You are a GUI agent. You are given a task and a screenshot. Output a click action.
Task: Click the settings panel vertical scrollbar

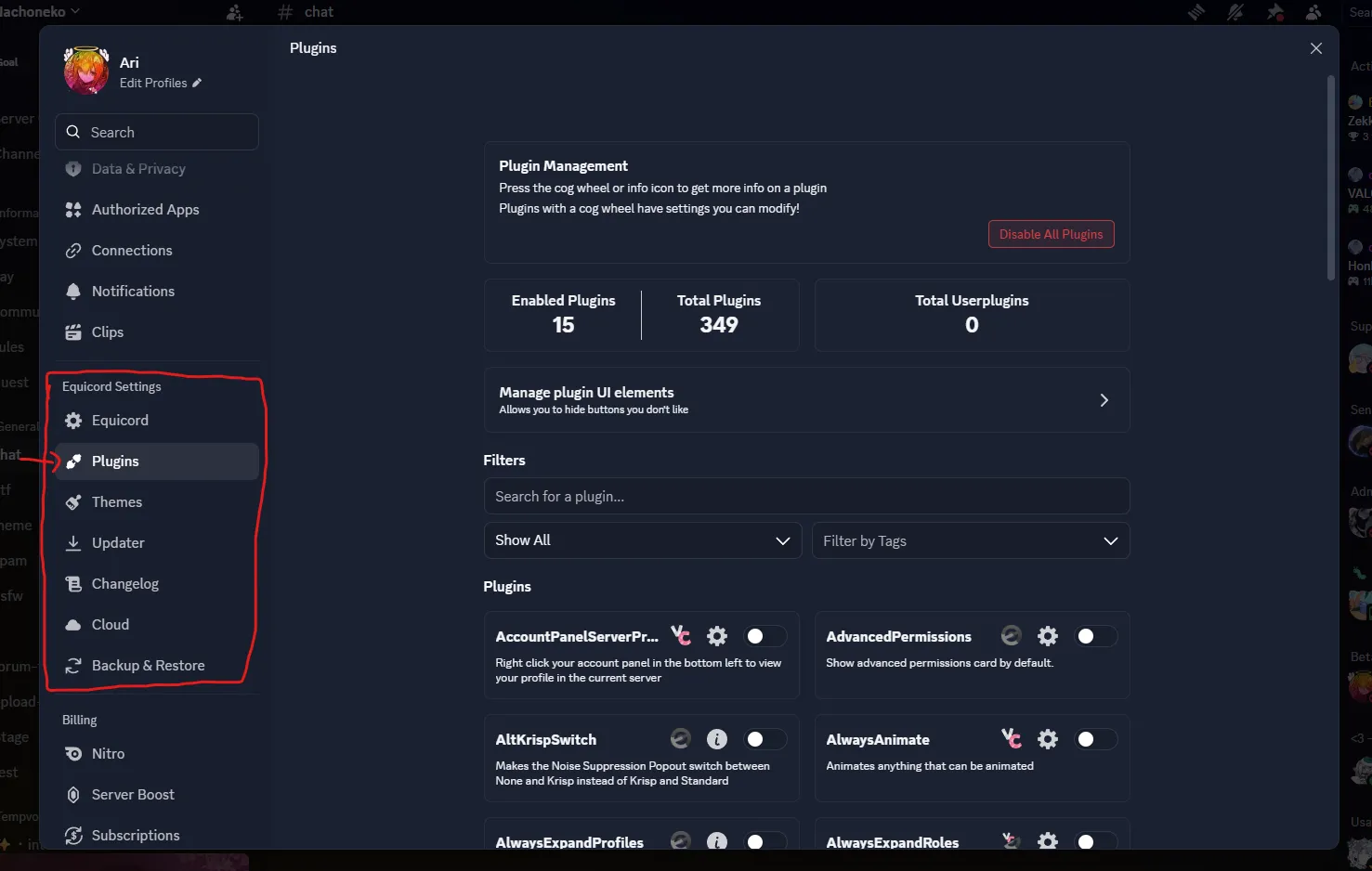tap(1330, 176)
